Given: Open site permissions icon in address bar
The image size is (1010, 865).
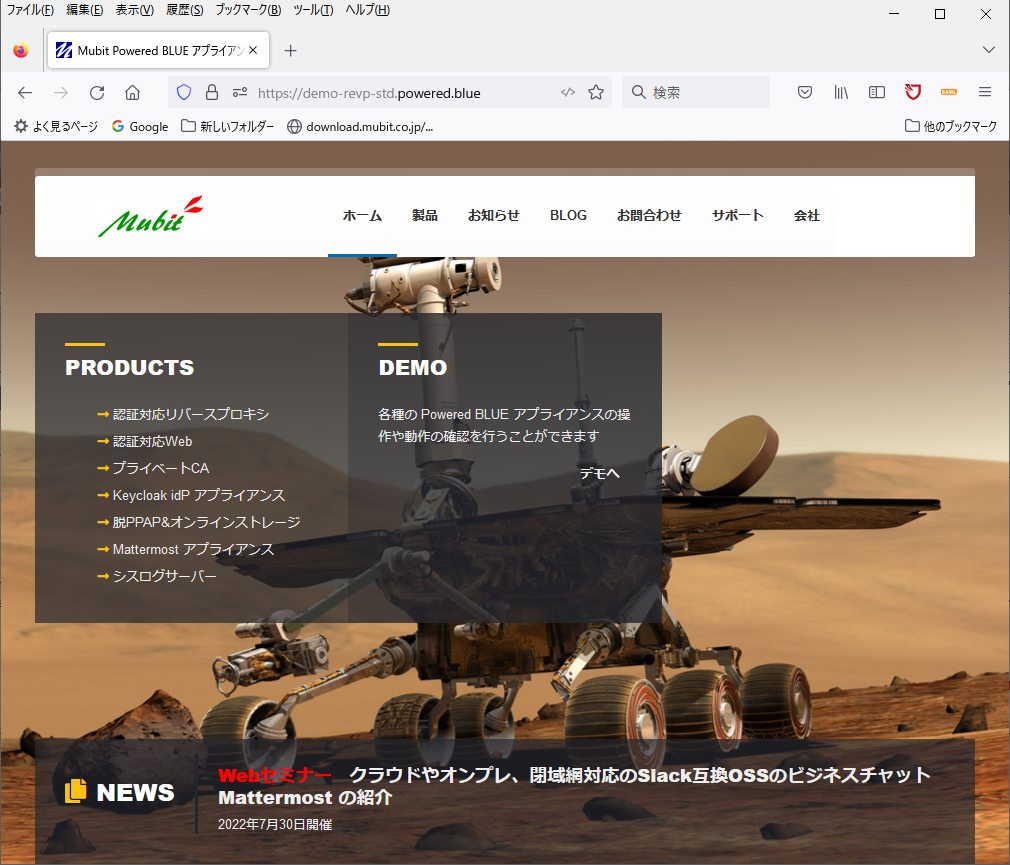Looking at the screenshot, I should click(240, 93).
